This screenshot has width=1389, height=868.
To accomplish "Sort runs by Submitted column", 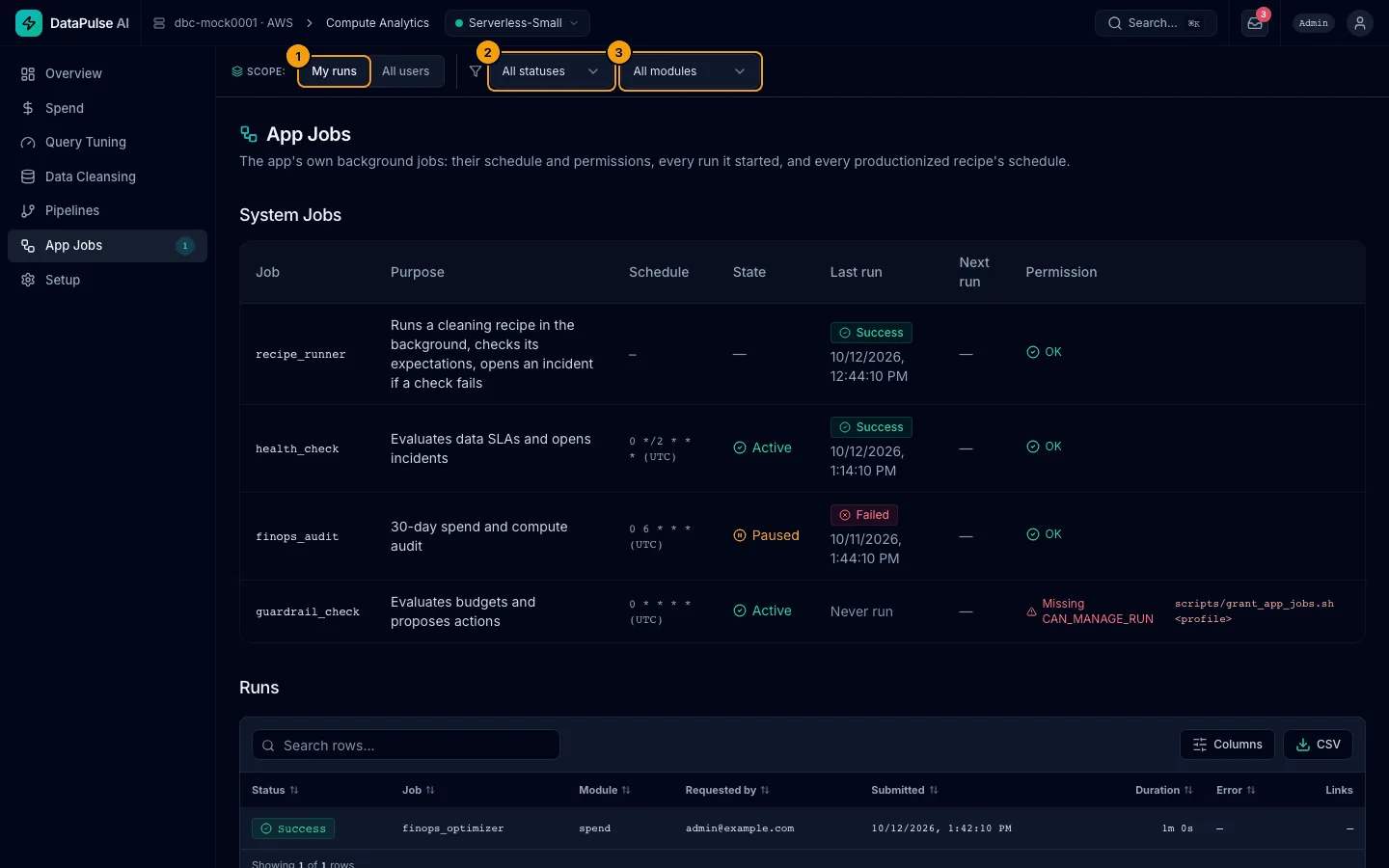I will pos(905,790).
